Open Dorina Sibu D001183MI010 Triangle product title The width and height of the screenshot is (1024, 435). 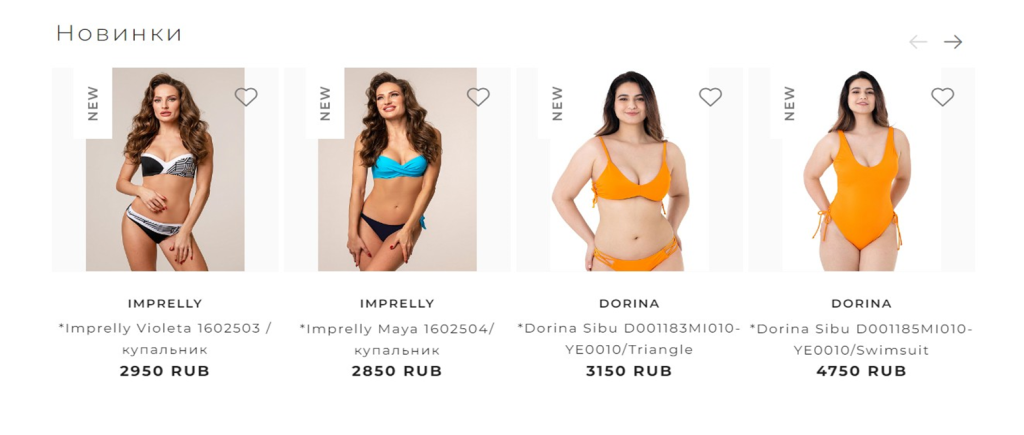(630, 339)
